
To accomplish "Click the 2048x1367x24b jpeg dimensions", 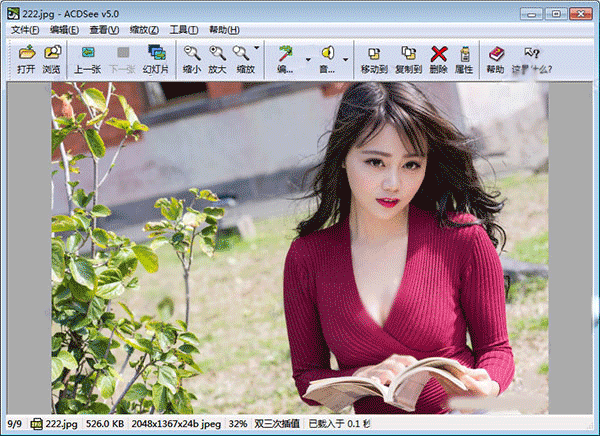I will pyautogui.click(x=176, y=424).
